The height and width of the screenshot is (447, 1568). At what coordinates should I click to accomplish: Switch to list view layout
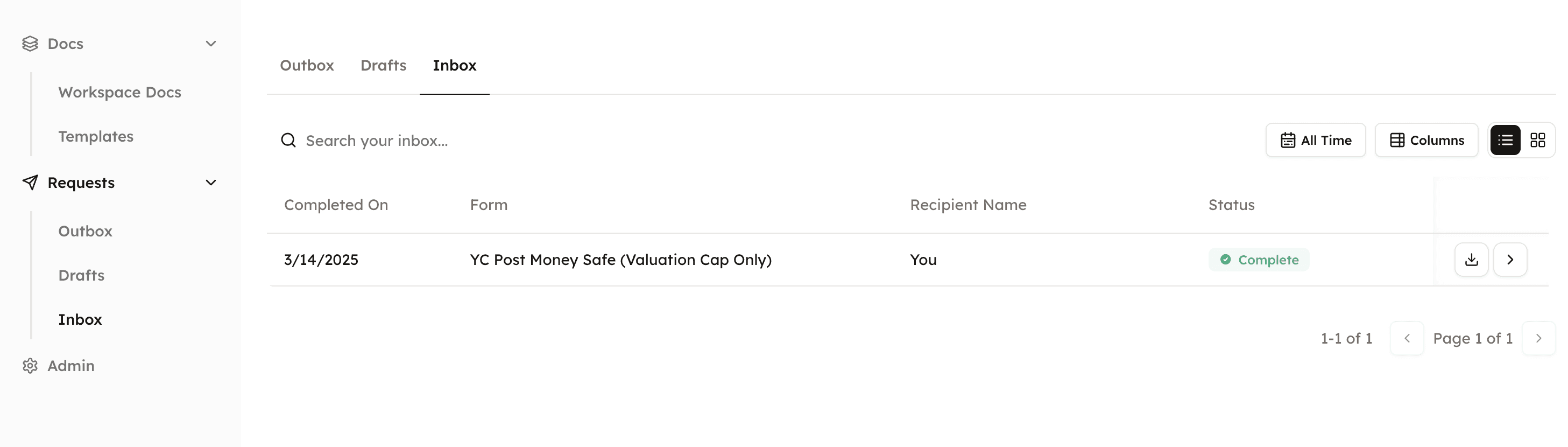pyautogui.click(x=1505, y=141)
